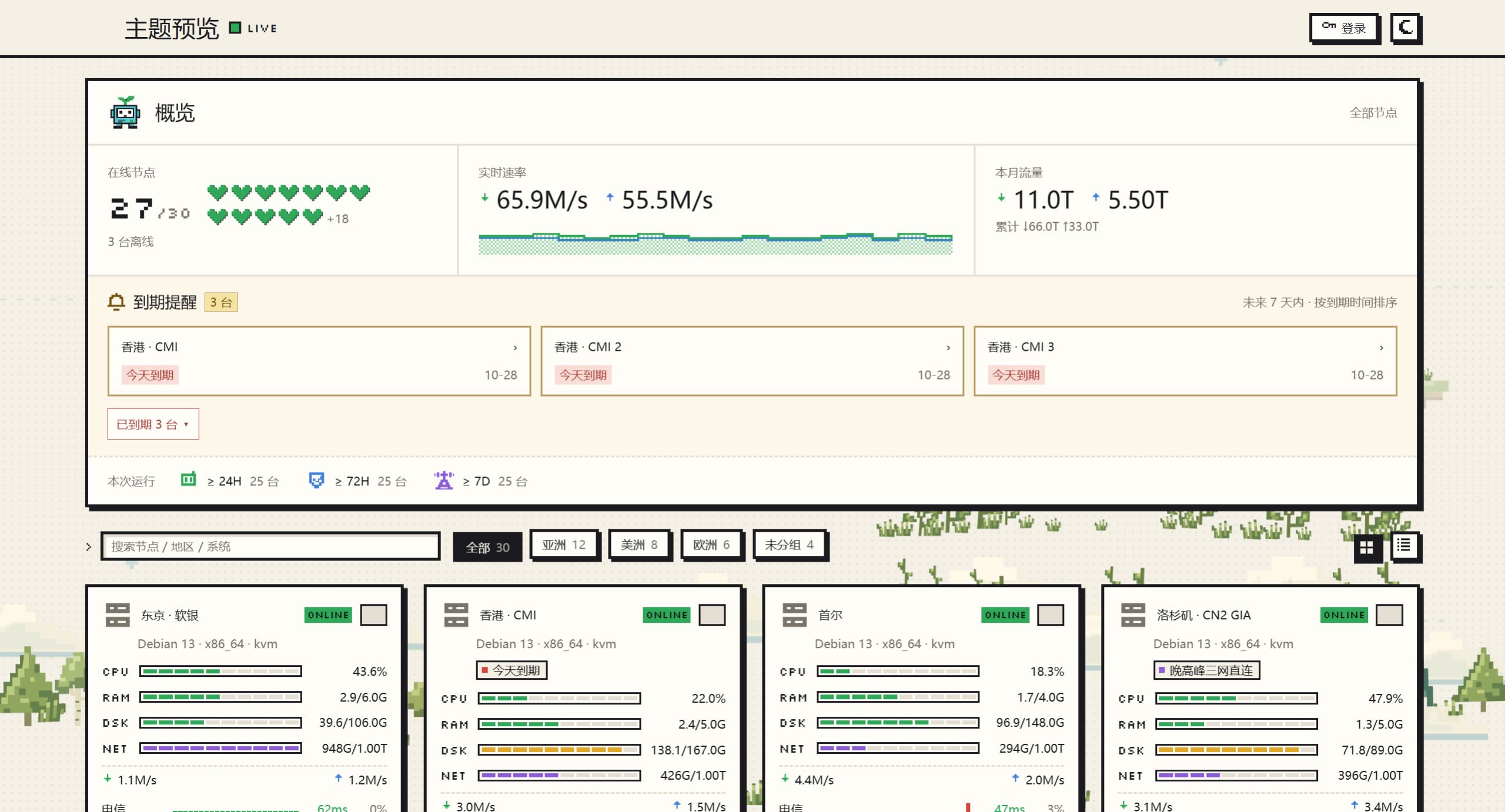The height and width of the screenshot is (812, 1505).
Task: Click the square box on 首尔 card
Action: click(x=1051, y=615)
